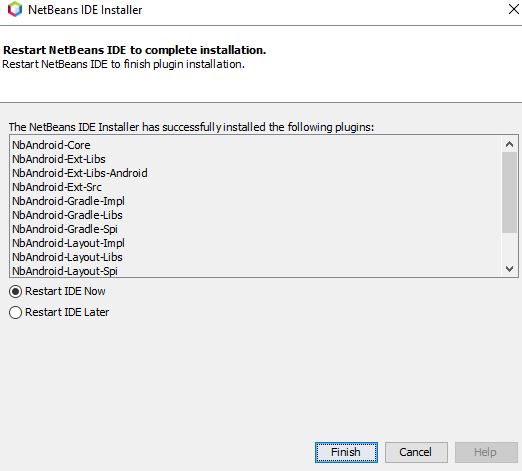Screen dimensions: 522x471
Task: Close the NetBeans IDE Installer window
Action: [513, 9]
